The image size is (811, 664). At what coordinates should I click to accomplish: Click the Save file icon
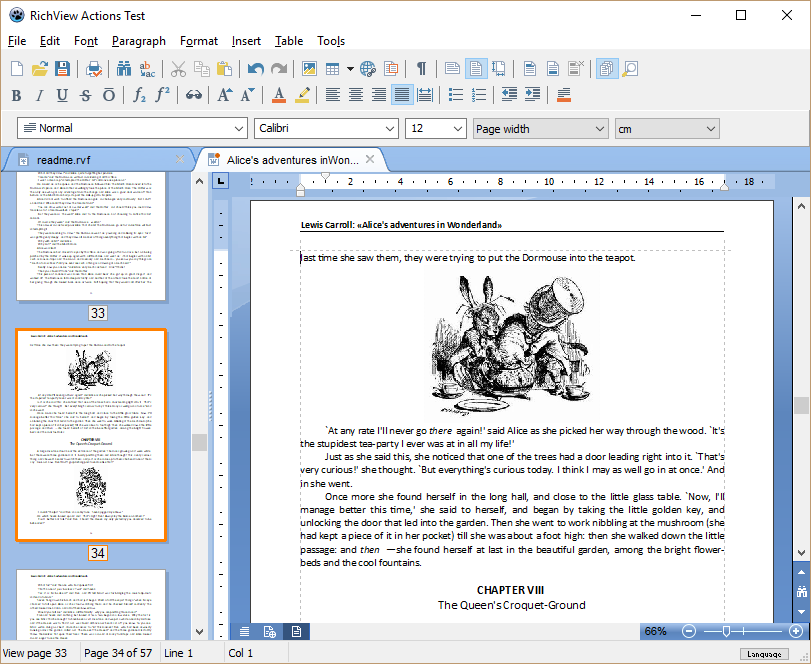click(62, 69)
